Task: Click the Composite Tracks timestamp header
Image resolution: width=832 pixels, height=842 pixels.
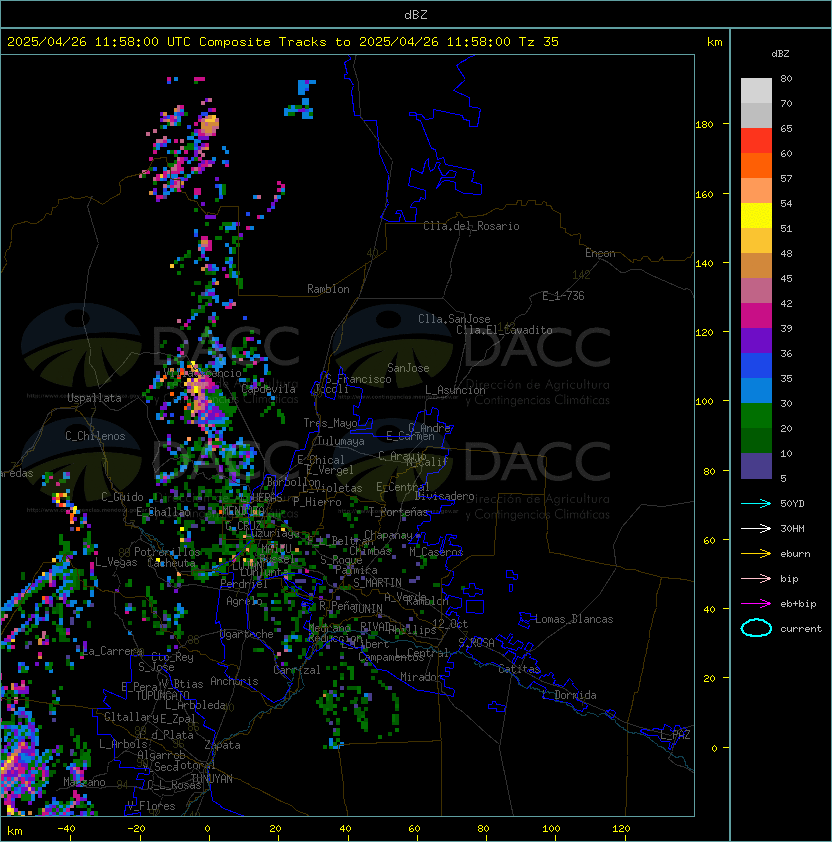Action: pyautogui.click(x=283, y=41)
